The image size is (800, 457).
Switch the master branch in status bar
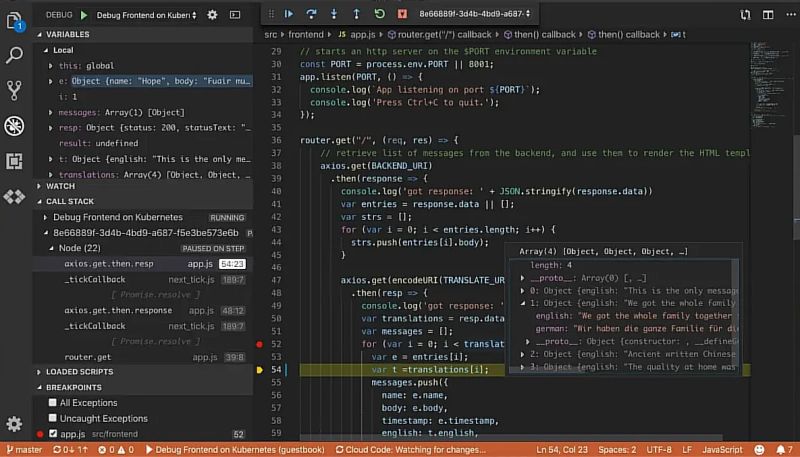pyautogui.click(x=24, y=449)
